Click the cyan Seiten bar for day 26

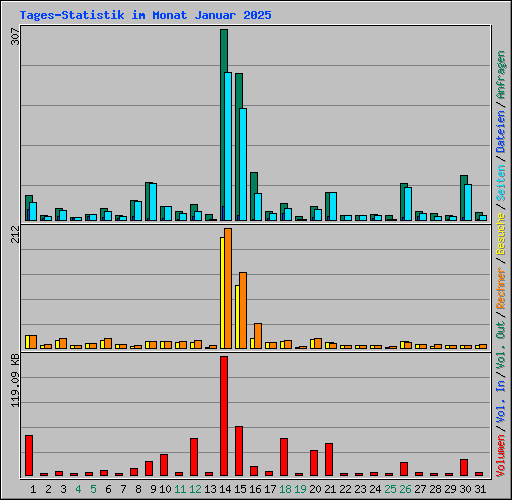click(408, 204)
